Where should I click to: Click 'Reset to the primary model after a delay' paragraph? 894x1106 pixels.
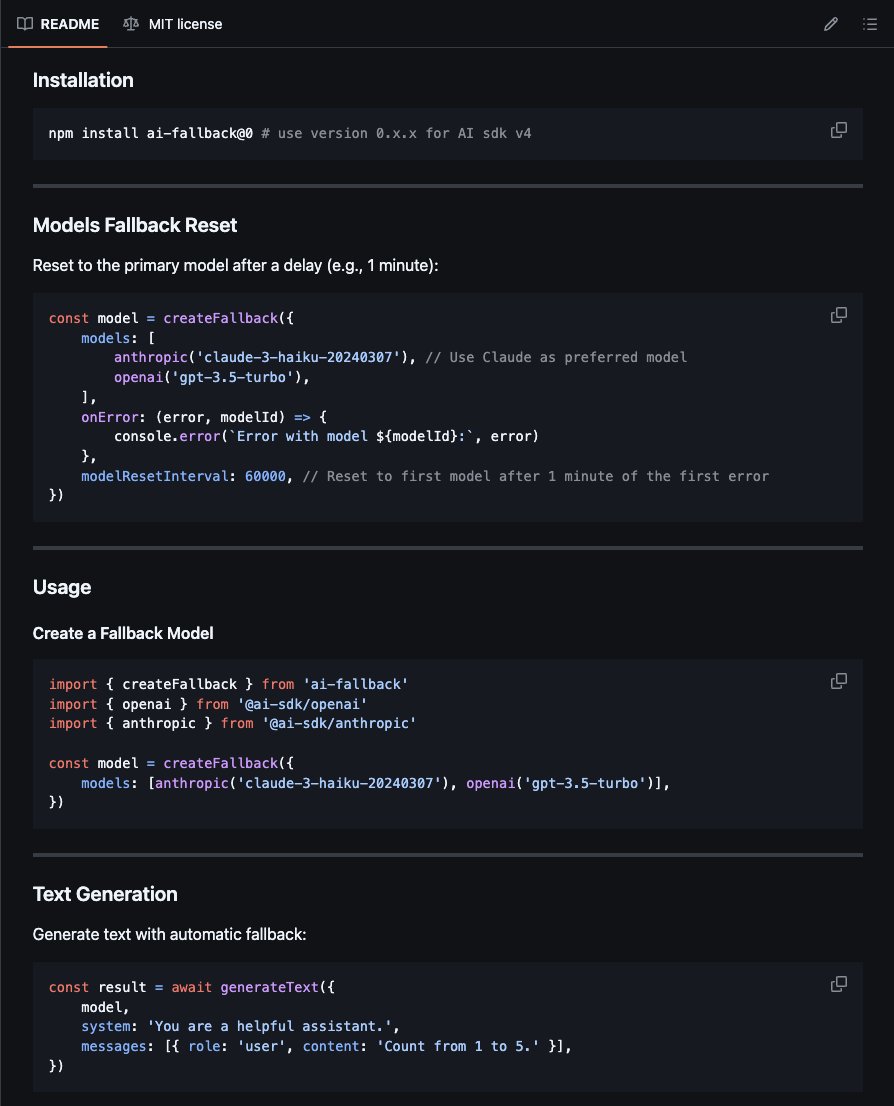coord(236,266)
